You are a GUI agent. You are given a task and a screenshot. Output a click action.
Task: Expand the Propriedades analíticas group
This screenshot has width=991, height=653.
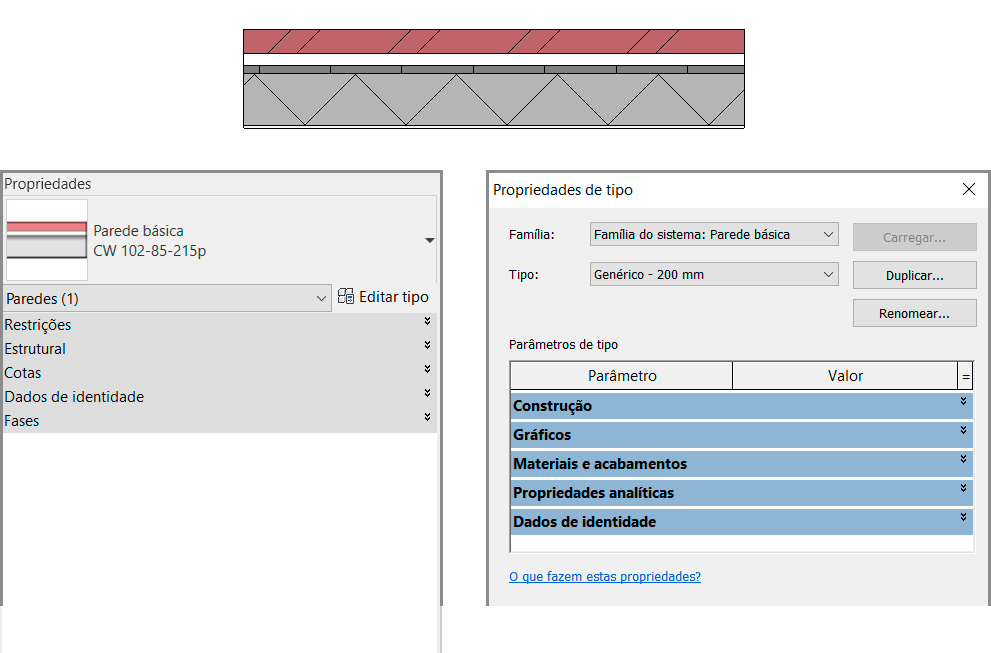[x=962, y=493]
